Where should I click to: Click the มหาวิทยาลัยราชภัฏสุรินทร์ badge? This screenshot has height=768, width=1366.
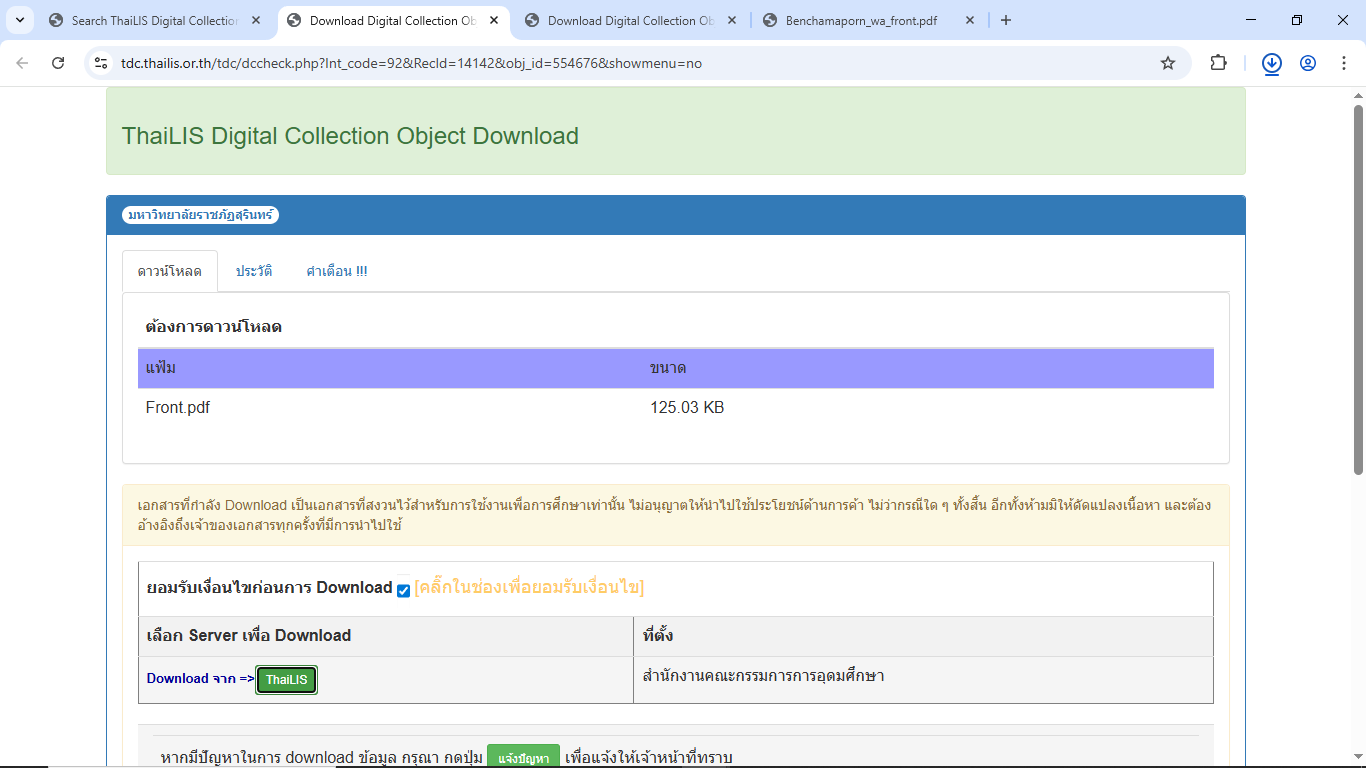200,215
